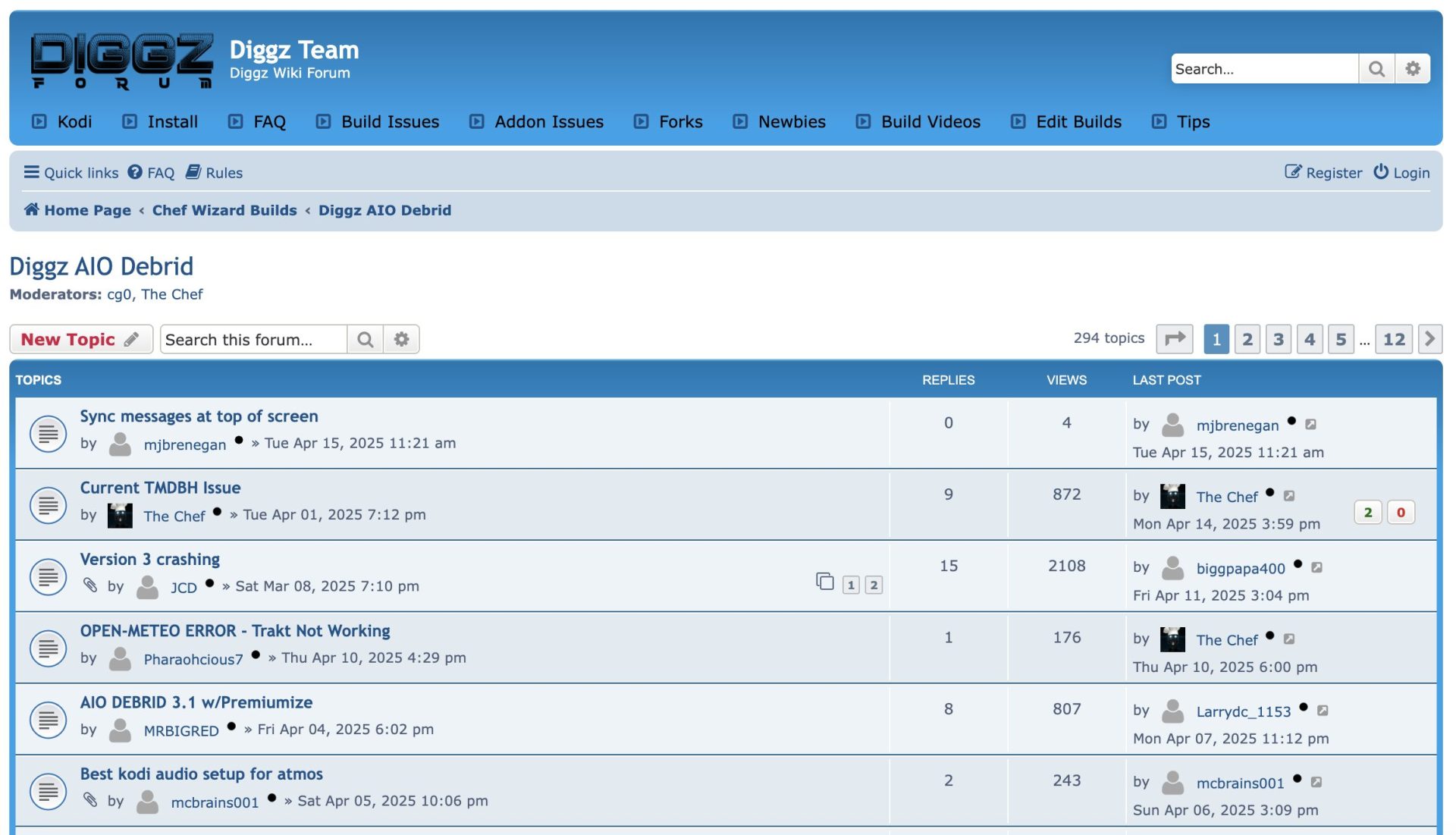This screenshot has height=835, width=1456.
Task: Jump to page 2 of Version 3 crashing
Action: coord(874,585)
